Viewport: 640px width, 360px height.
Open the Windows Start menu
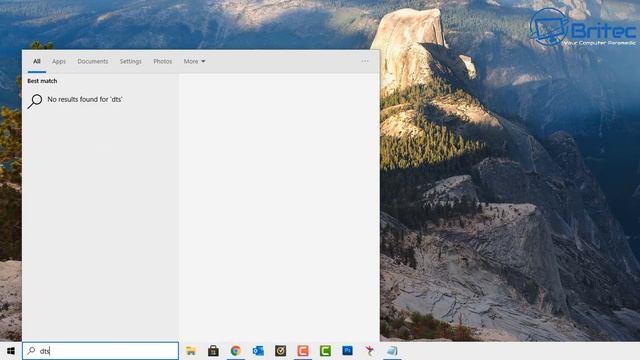11,351
